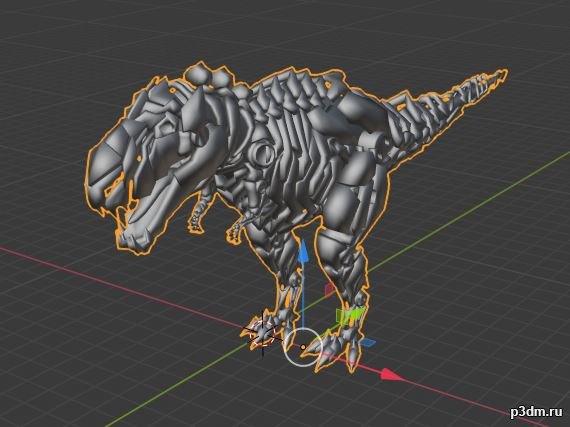Click the white free-move gizmo circle

[303, 347]
